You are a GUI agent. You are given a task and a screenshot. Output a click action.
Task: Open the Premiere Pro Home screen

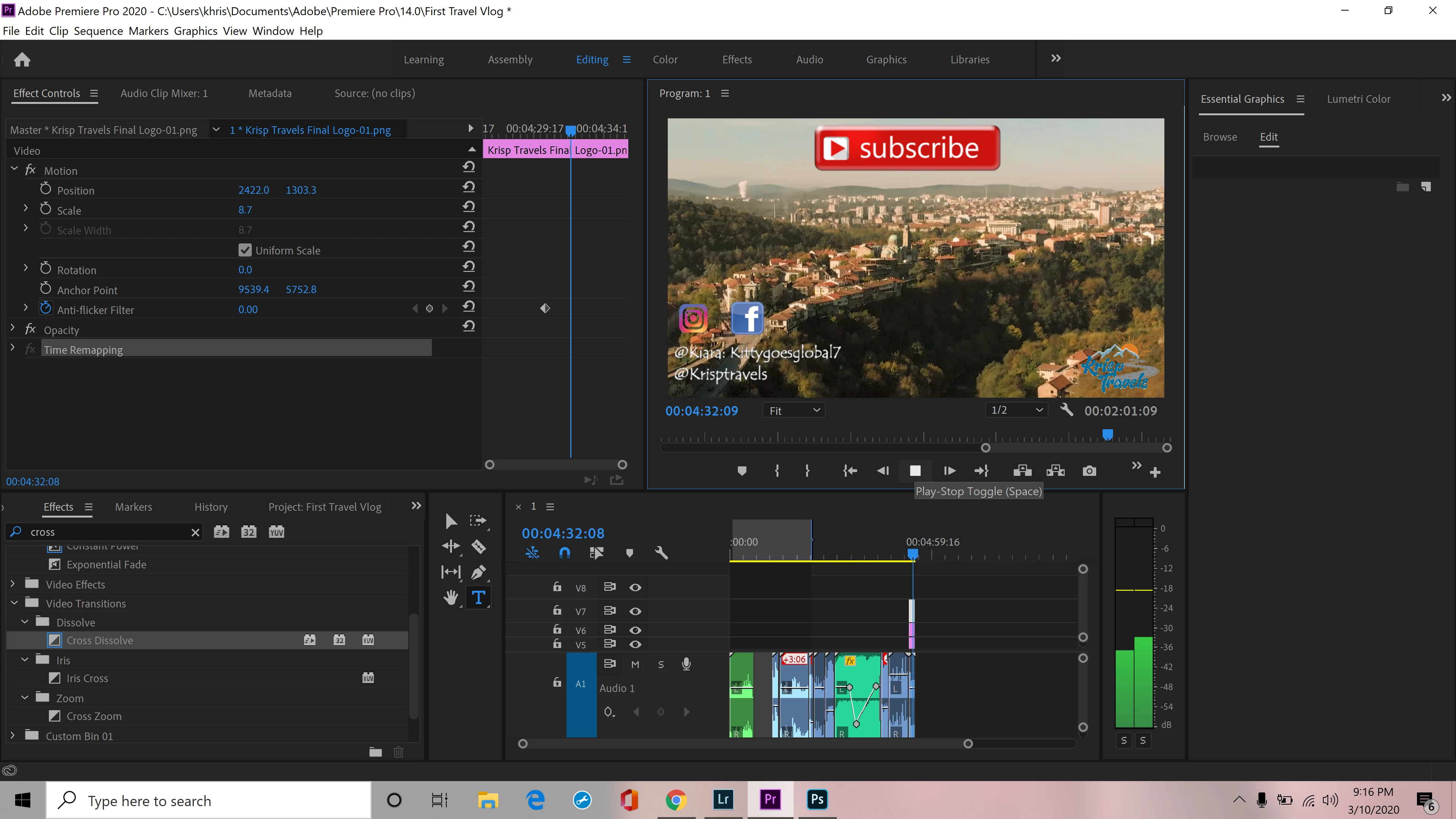[22, 60]
